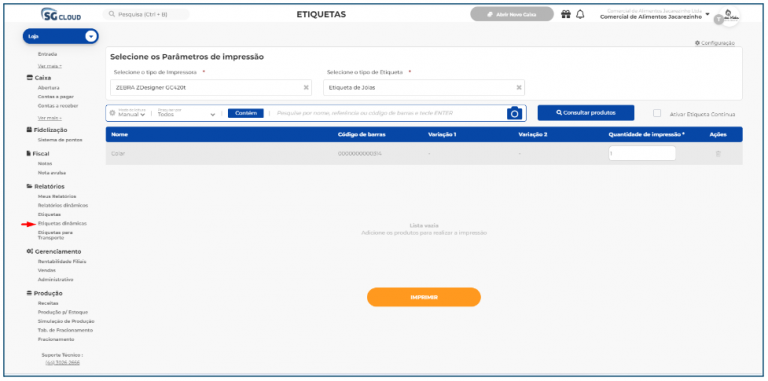Click the Variação 2 column header
Viewport: 768px width, 381px height.
[533, 135]
